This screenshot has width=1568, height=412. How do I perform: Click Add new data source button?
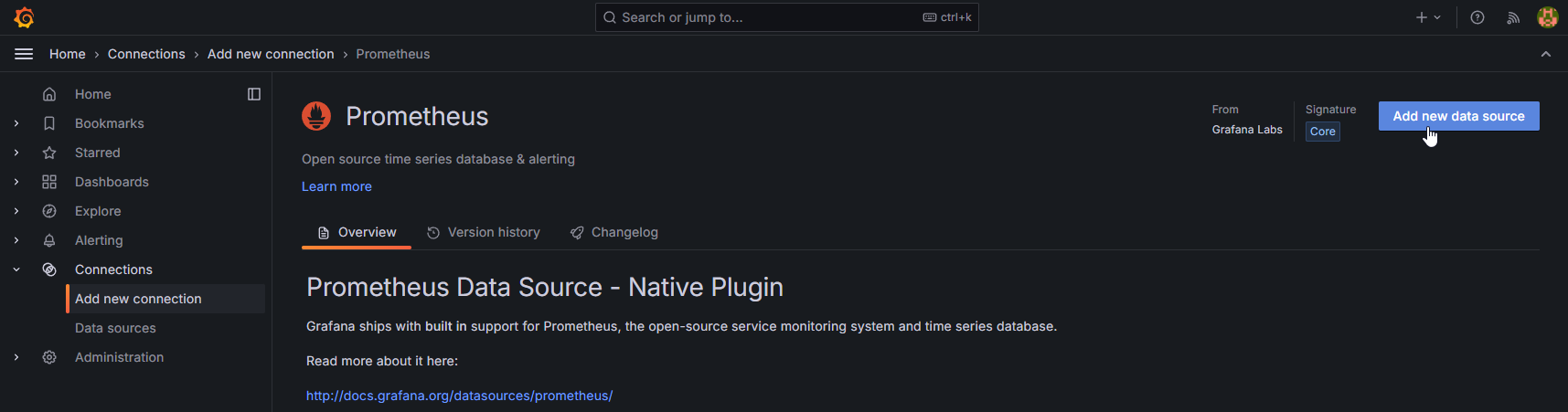tap(1457, 116)
